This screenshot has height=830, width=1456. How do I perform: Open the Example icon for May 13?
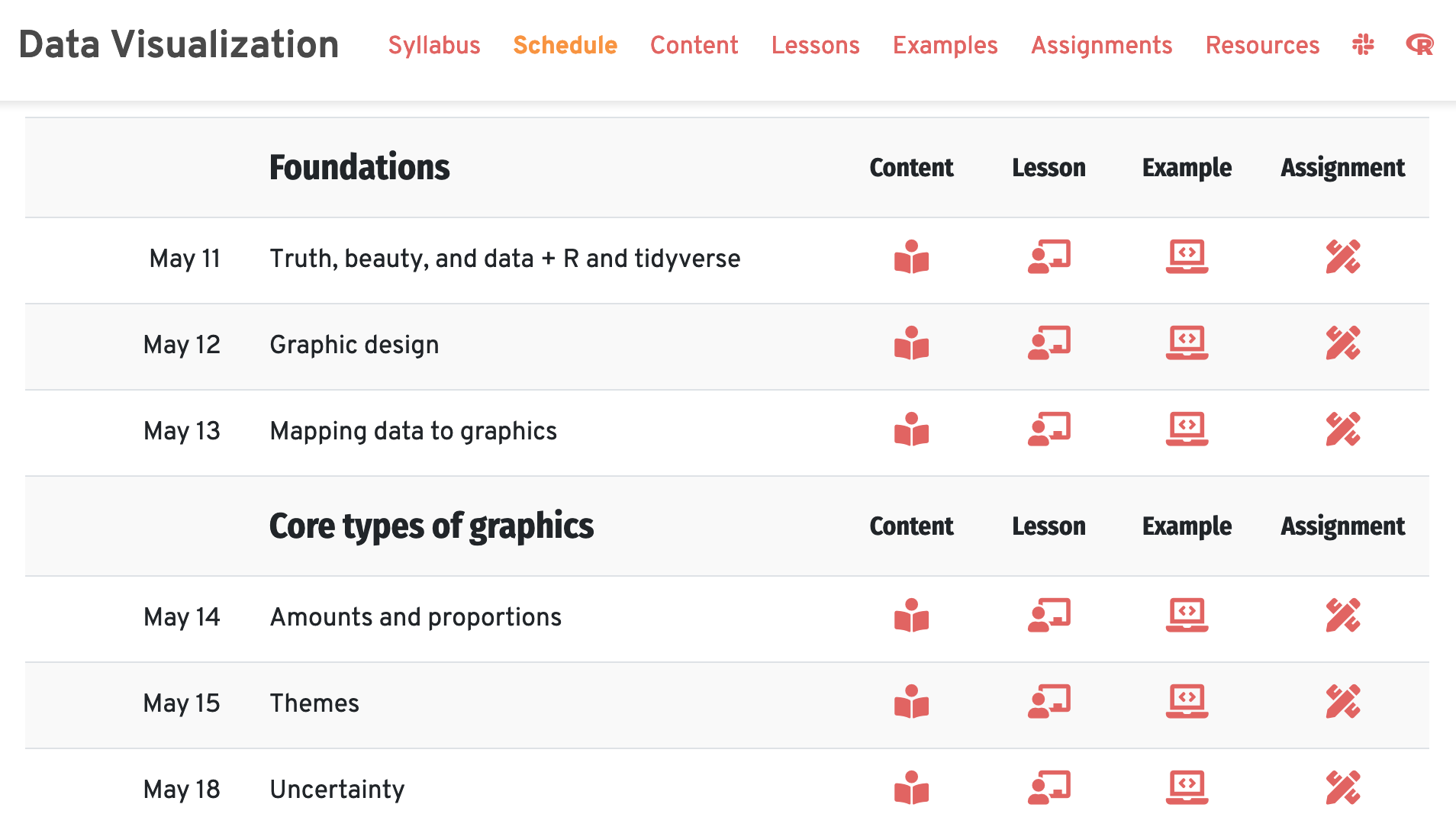click(1186, 430)
